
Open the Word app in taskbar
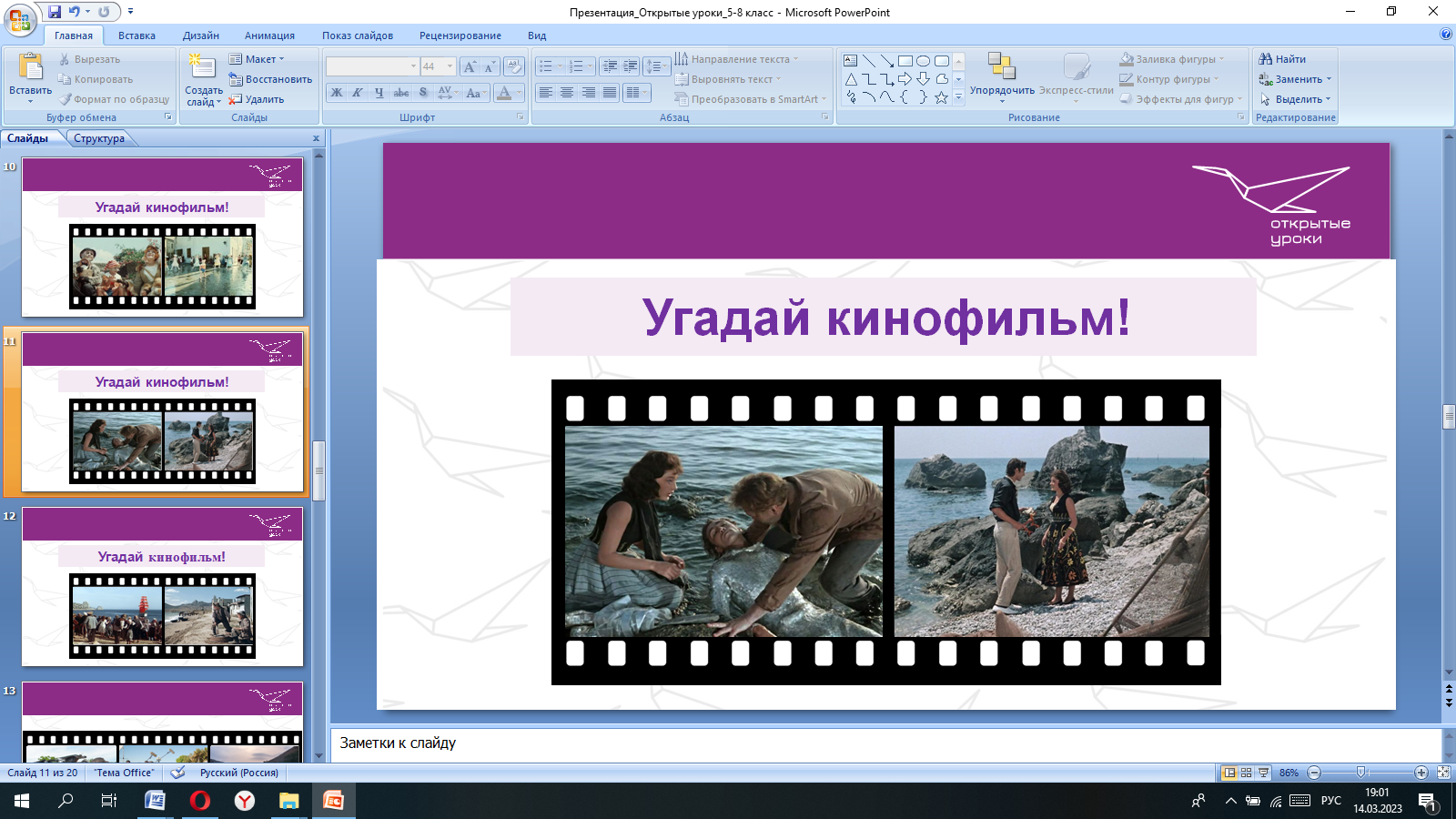point(156,801)
